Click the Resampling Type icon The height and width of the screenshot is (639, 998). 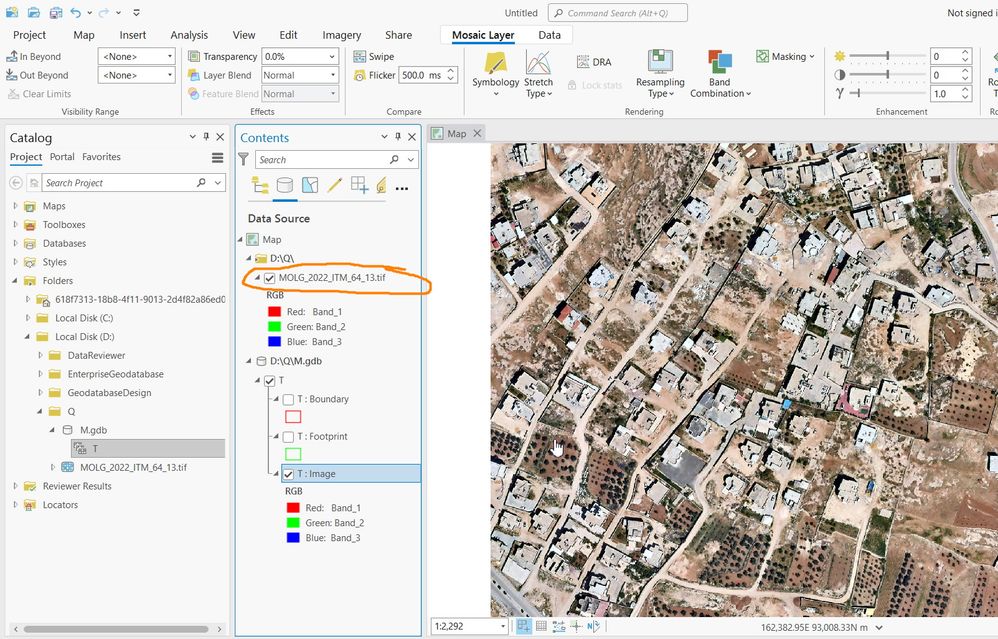pos(659,64)
